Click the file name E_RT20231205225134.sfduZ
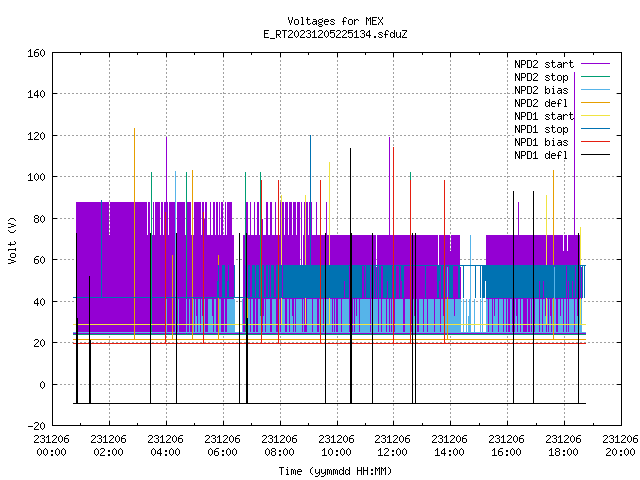The width and height of the screenshot is (640, 480). [335, 34]
